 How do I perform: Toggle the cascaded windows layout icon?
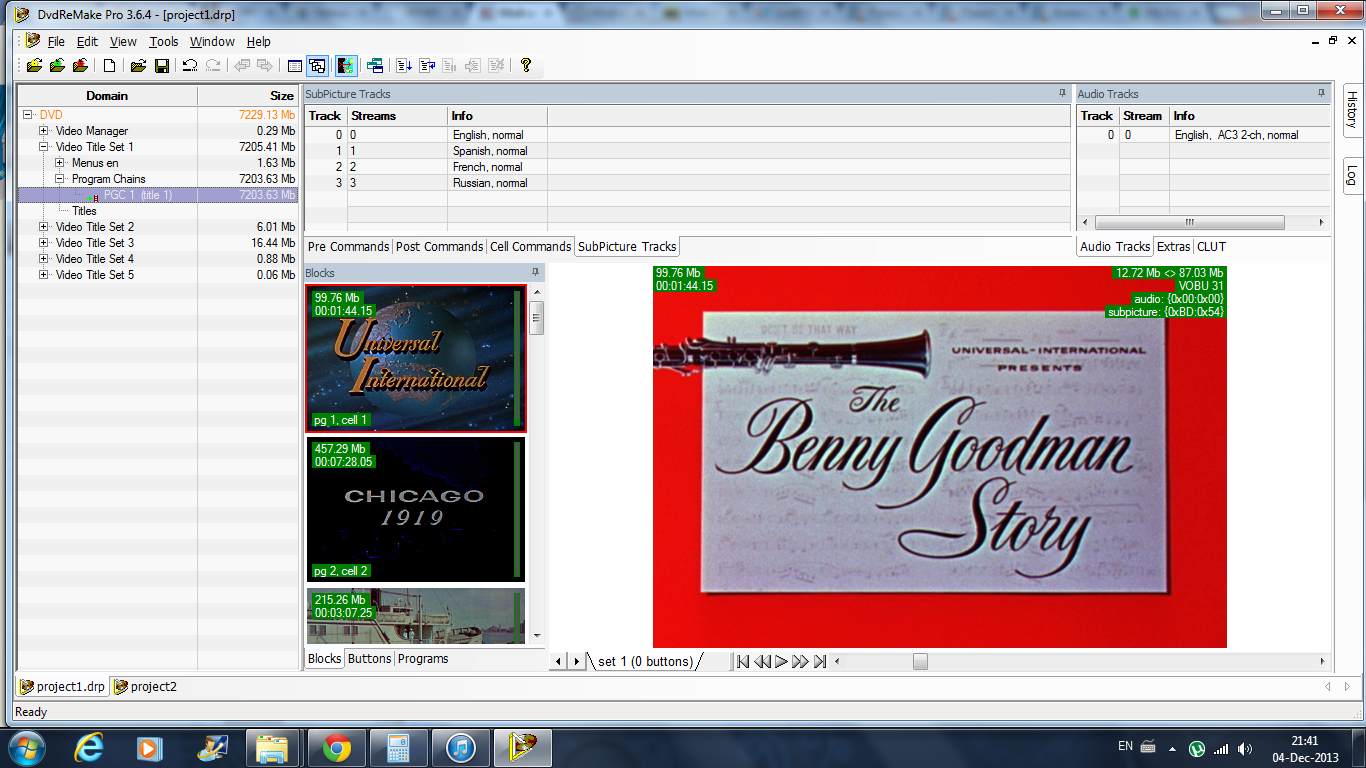[x=317, y=66]
